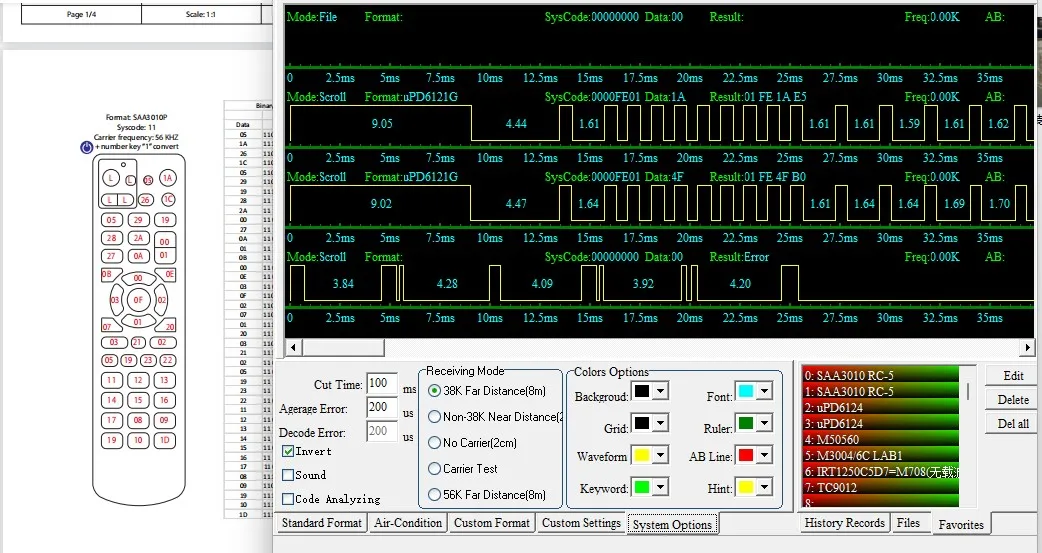Click the blue power icon above the remote
1042x553 pixels.
coord(88,147)
